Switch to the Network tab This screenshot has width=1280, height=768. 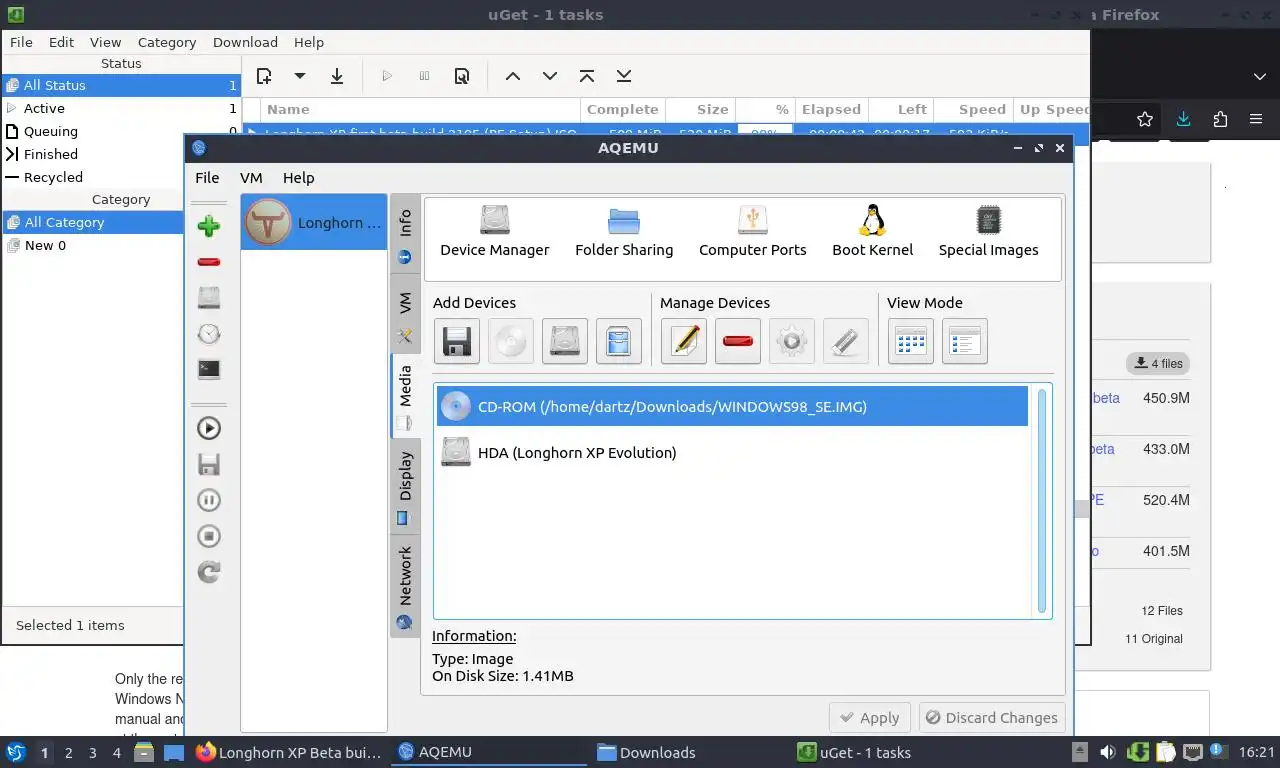(x=405, y=587)
